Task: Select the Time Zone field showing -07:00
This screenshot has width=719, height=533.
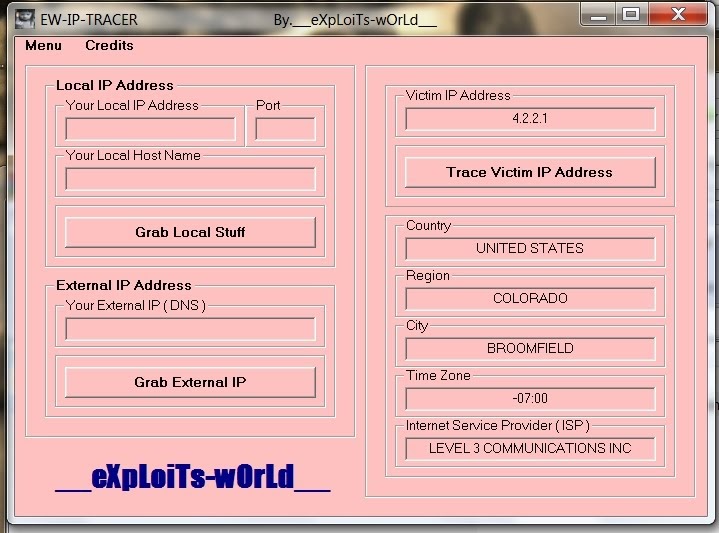Action: (530, 399)
